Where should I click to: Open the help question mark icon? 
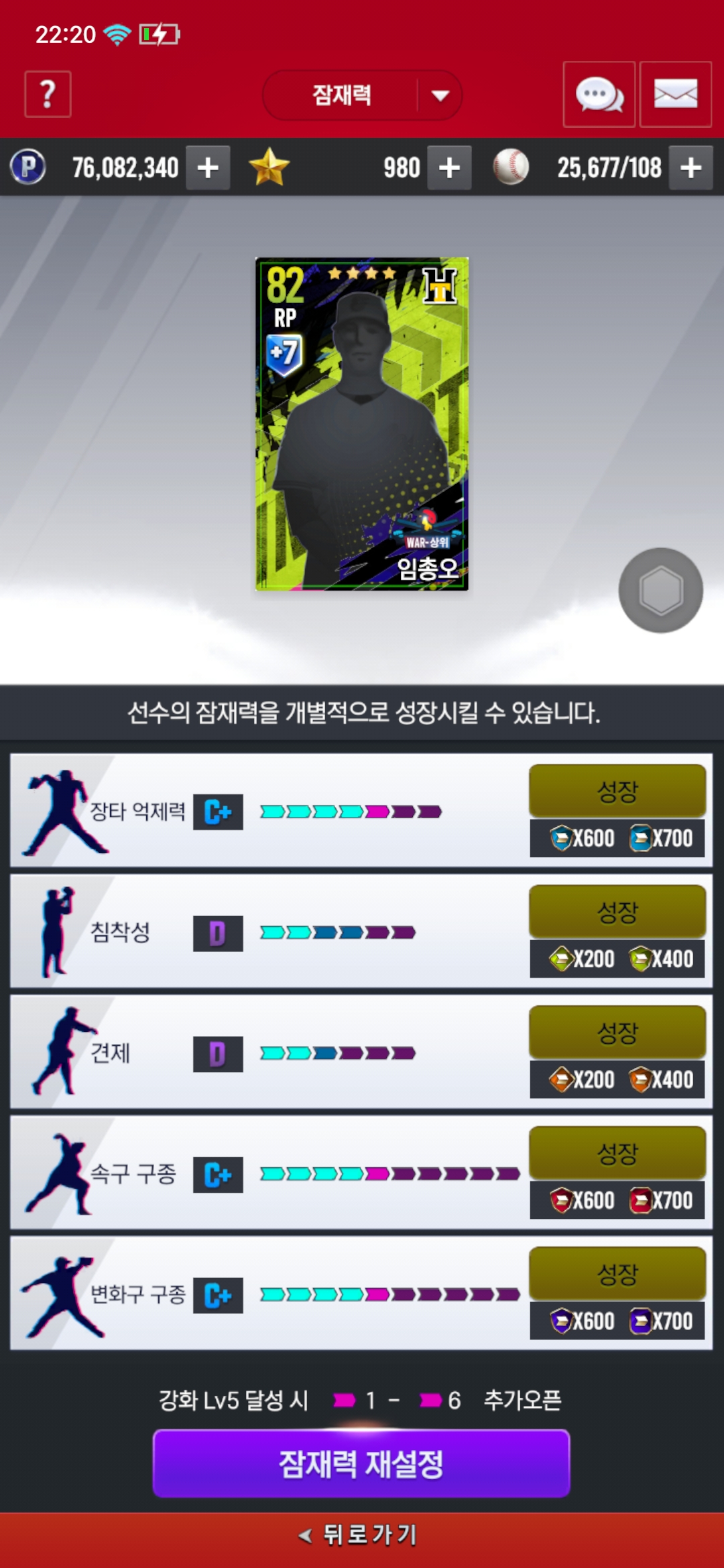click(x=48, y=94)
